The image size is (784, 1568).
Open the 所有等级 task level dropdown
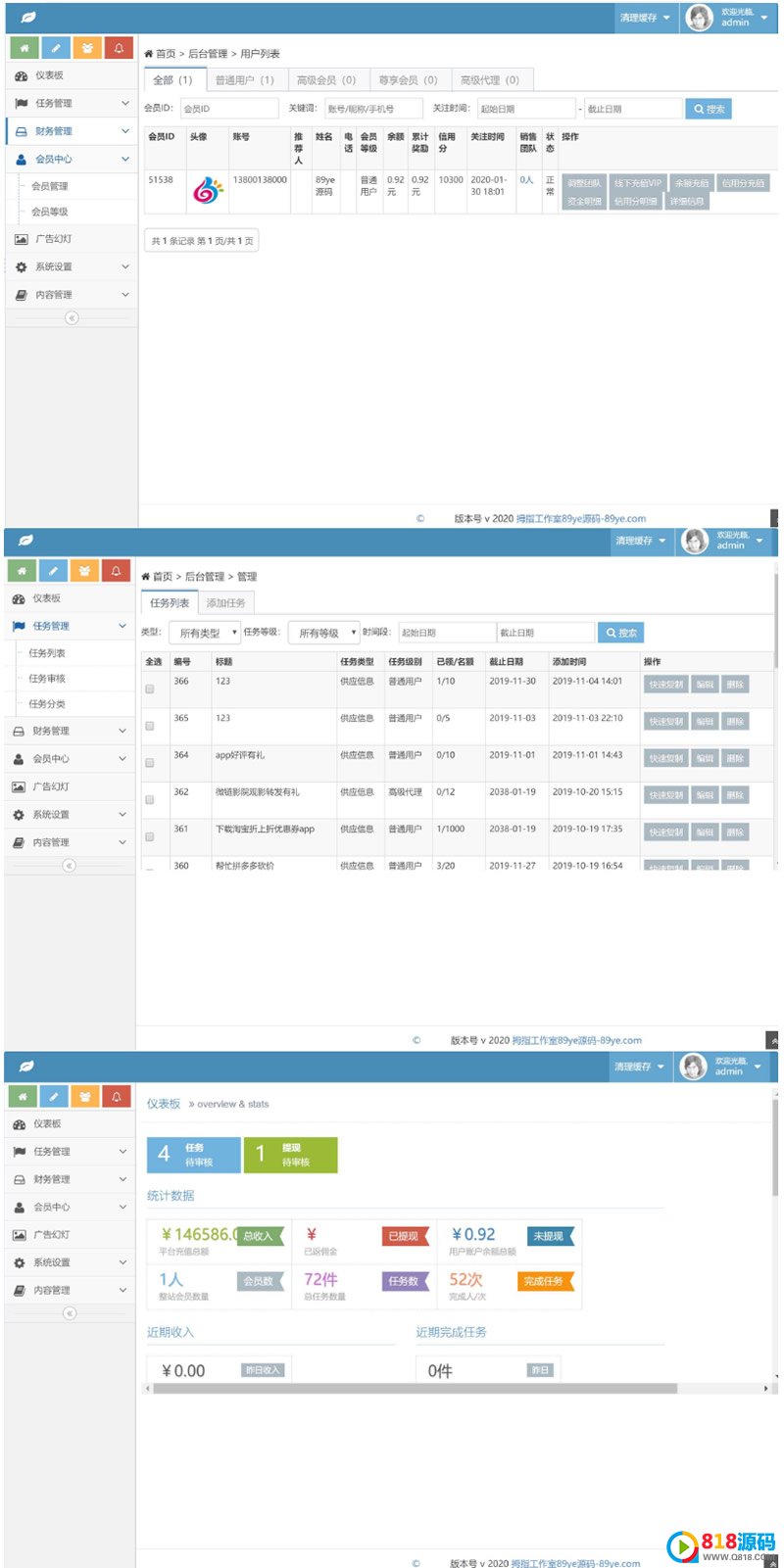click(324, 633)
